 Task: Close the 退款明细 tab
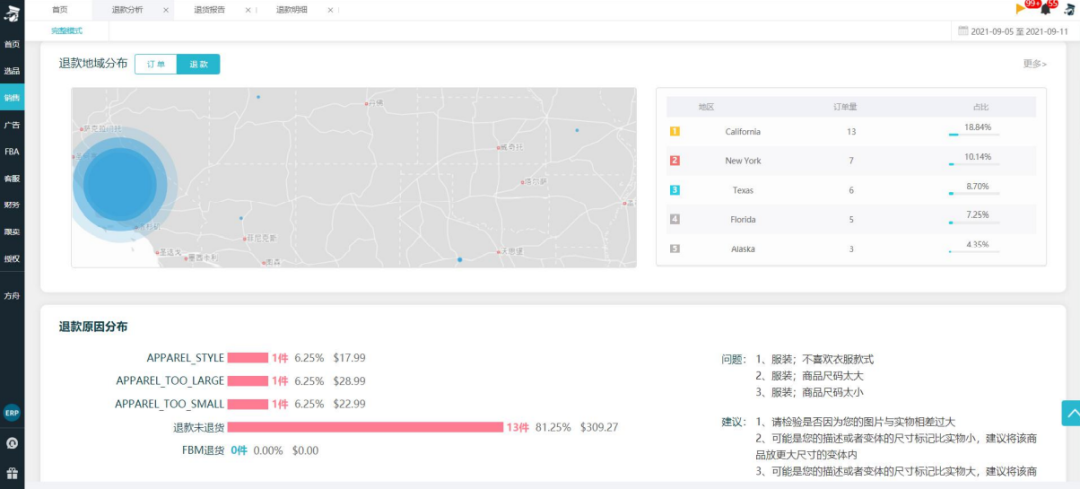point(331,10)
